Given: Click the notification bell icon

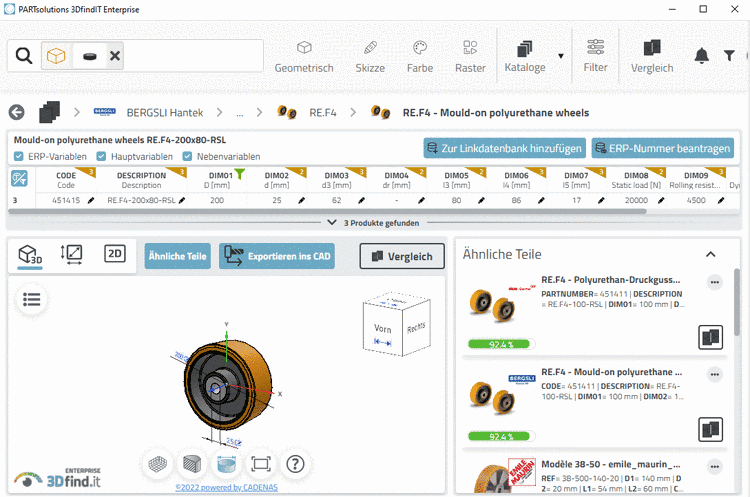Looking at the screenshot, I should 702,55.
